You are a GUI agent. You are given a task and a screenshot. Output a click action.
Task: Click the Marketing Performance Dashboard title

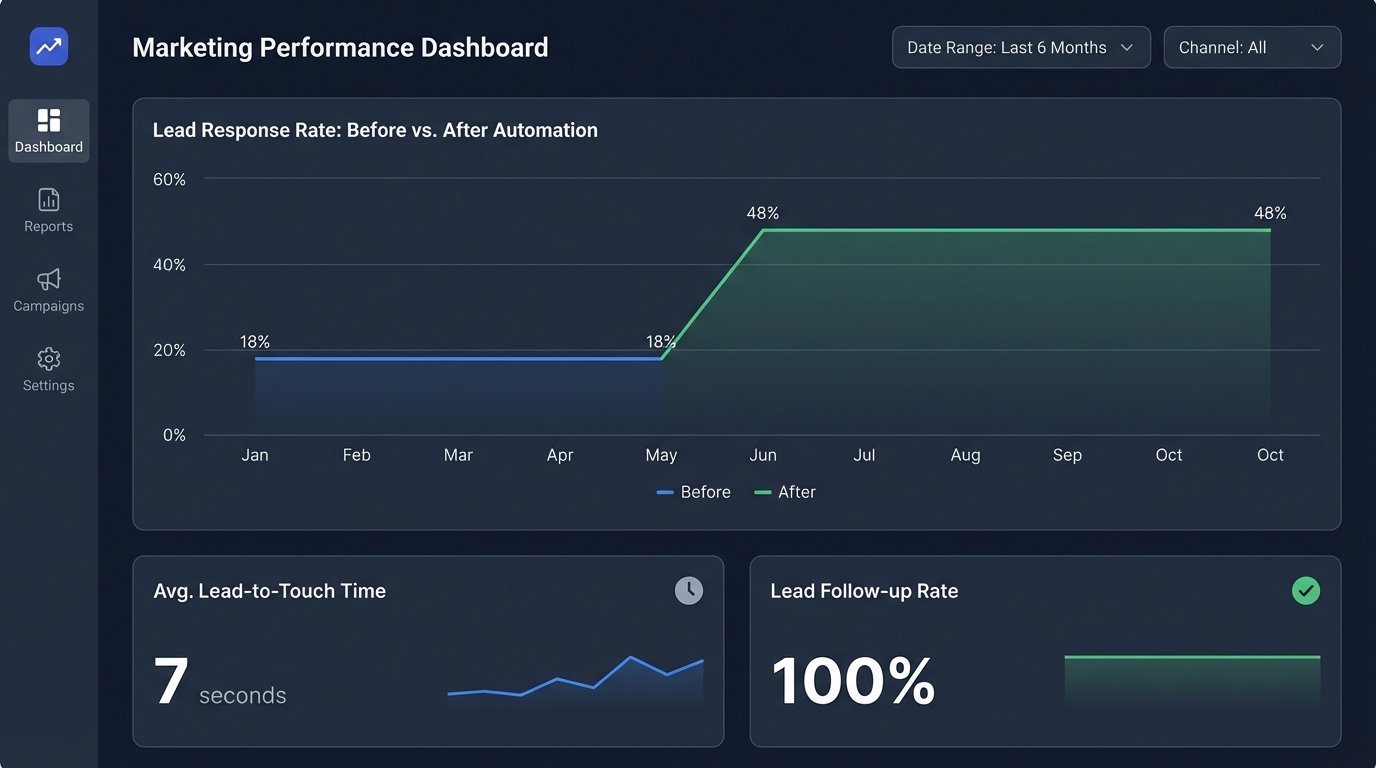pyautogui.click(x=340, y=47)
